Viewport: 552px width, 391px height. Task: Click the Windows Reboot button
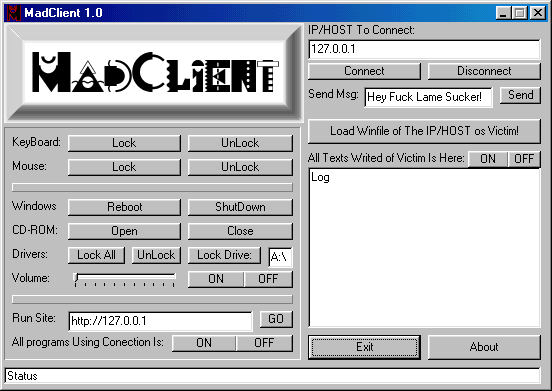click(124, 207)
